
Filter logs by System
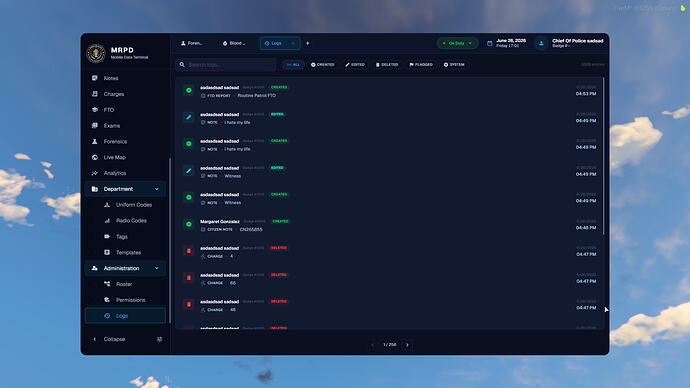(x=454, y=65)
